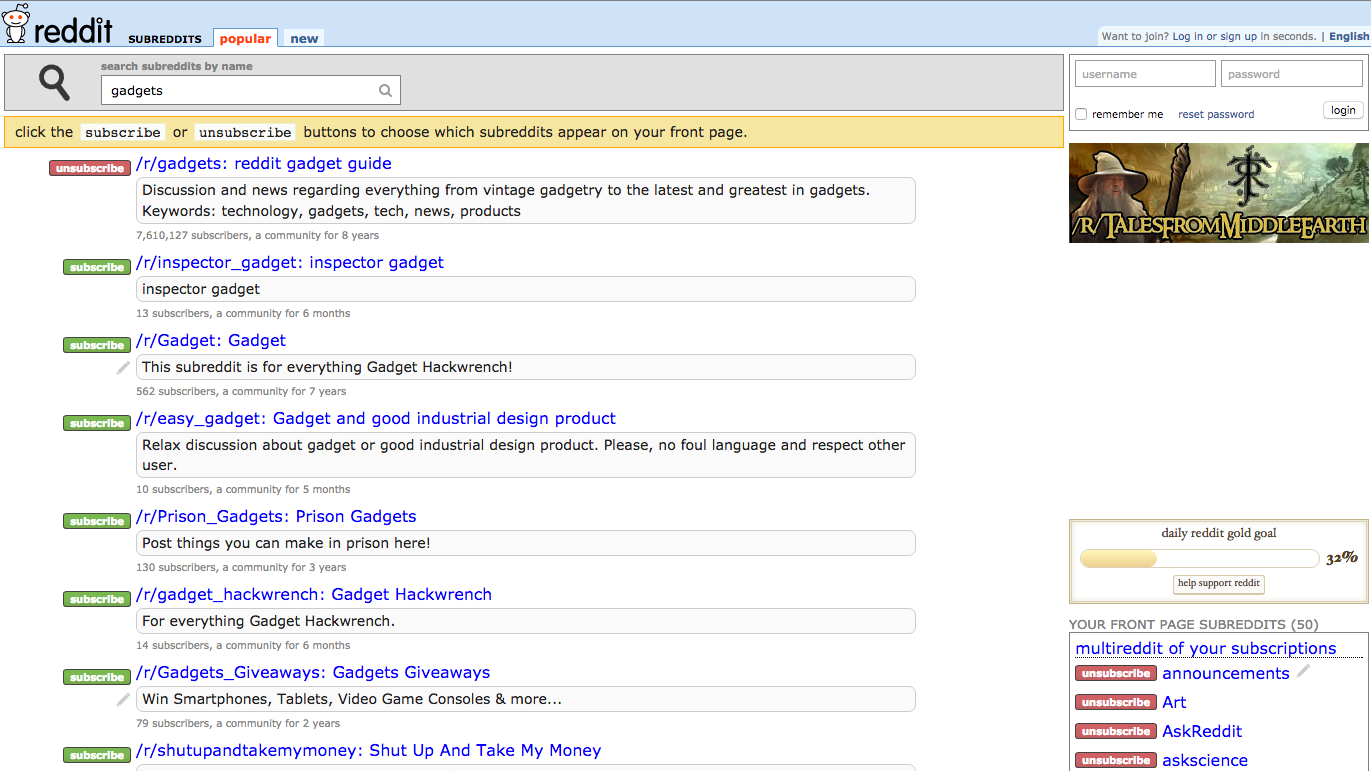1371x771 pixels.
Task: Subscribe to /r/gadget_hackwrench
Action: (97, 599)
